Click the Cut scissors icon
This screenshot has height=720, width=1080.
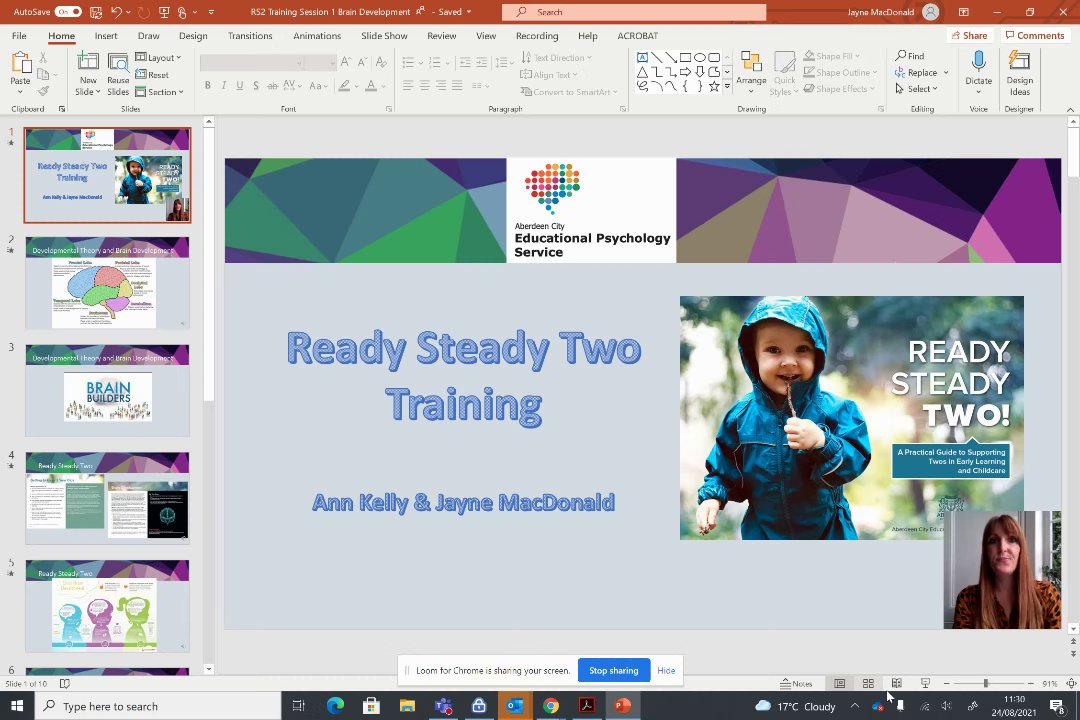click(43, 58)
